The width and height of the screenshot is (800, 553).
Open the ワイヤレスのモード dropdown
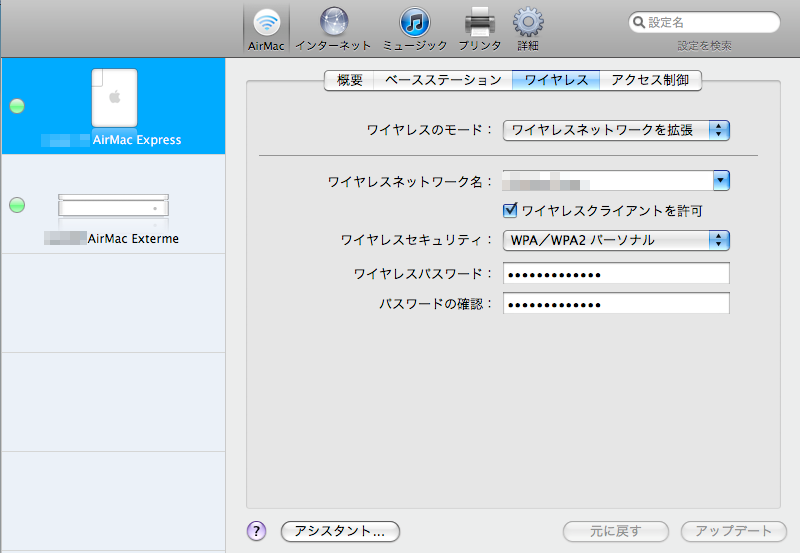[616, 130]
